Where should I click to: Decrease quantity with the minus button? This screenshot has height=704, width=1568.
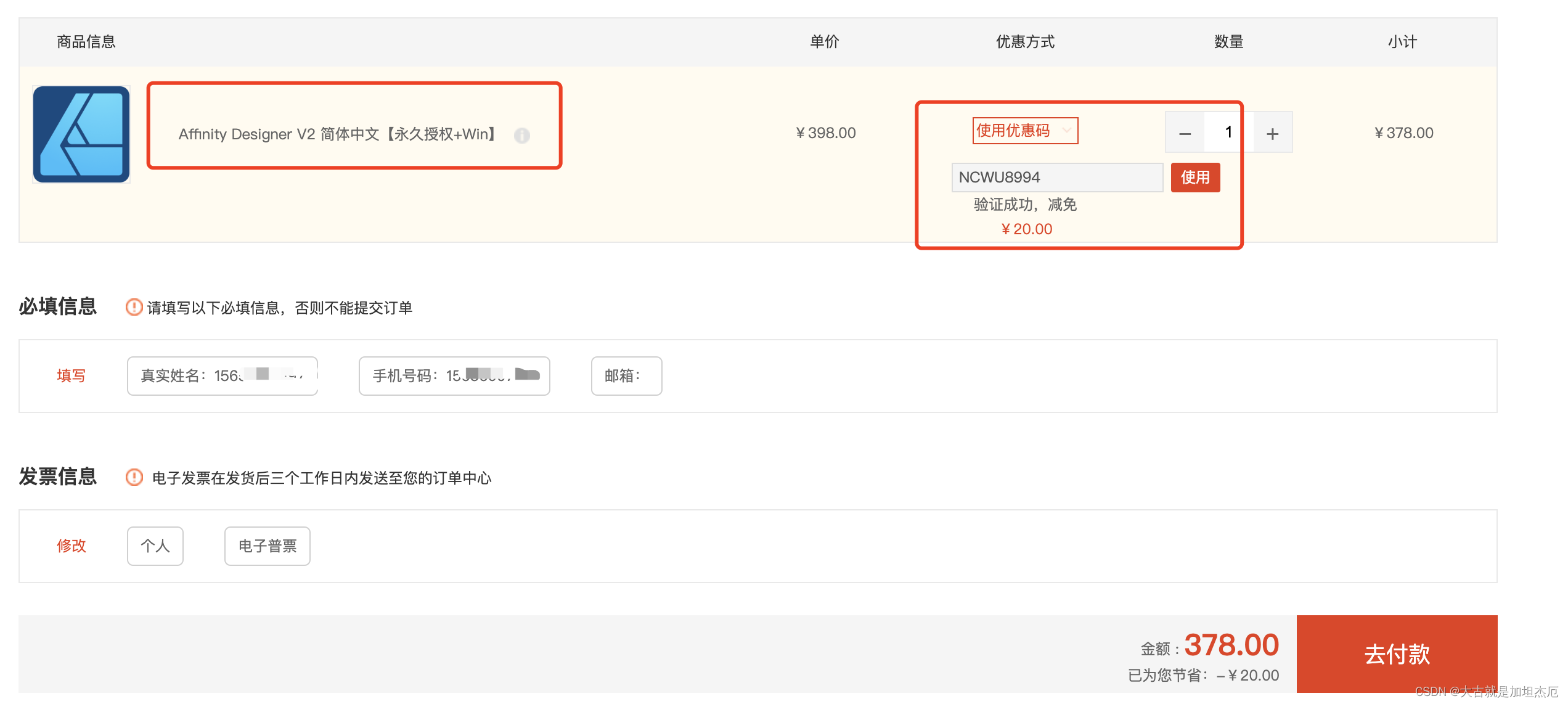click(x=1185, y=133)
